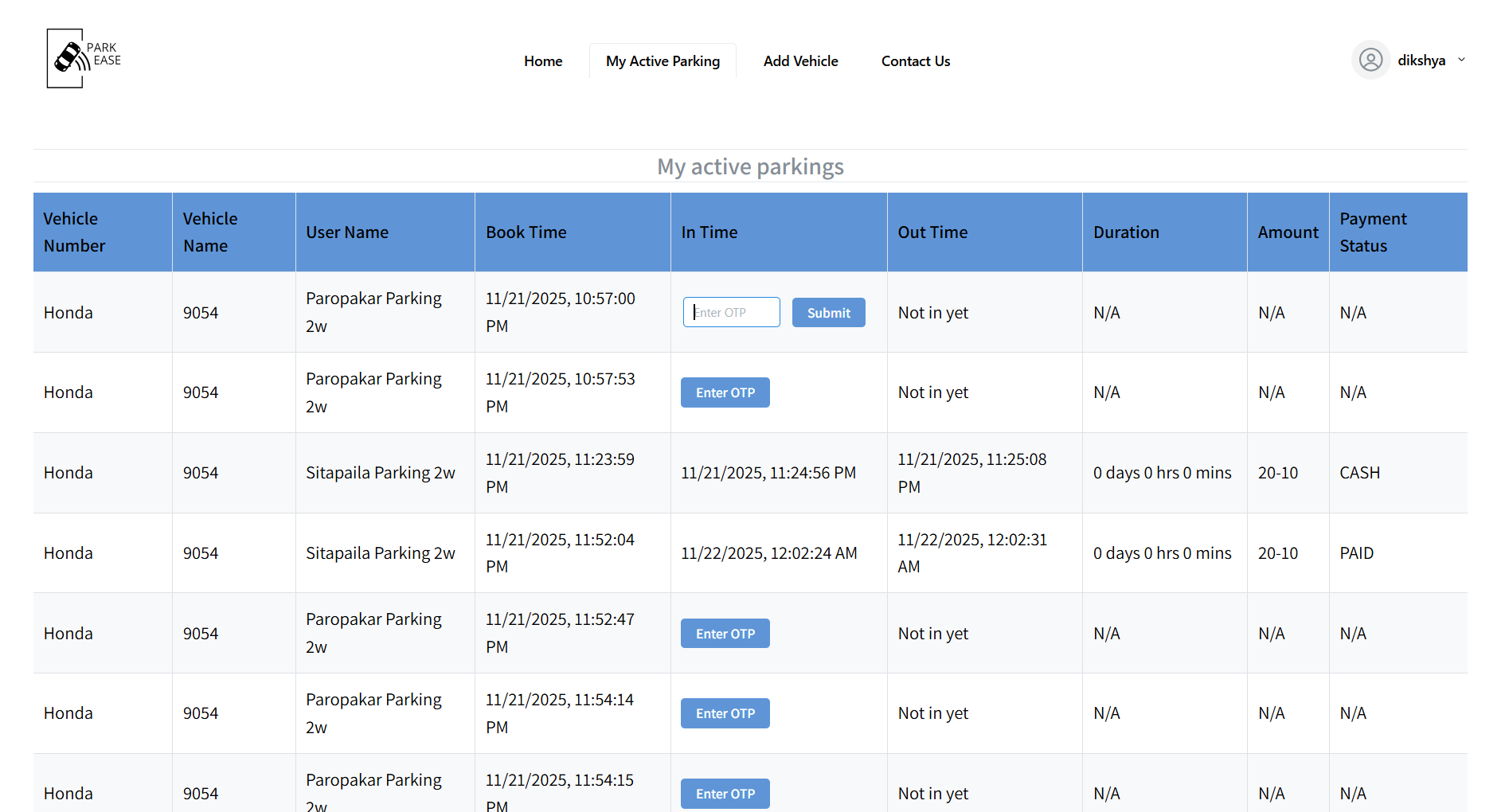The height and width of the screenshot is (812, 1505).
Task: Submit the entered OTP
Action: (x=828, y=312)
